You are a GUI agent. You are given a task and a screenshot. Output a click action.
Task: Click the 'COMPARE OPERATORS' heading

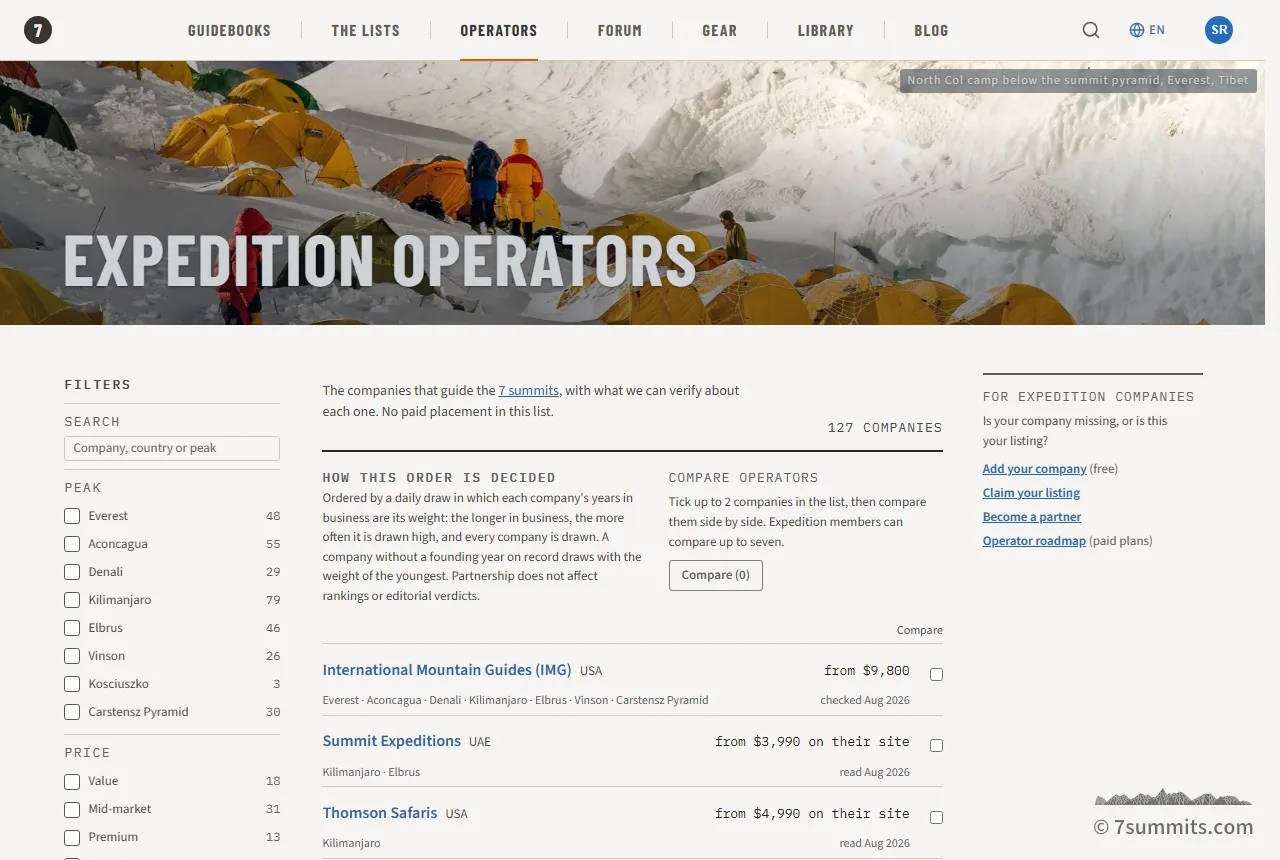pyautogui.click(x=743, y=477)
